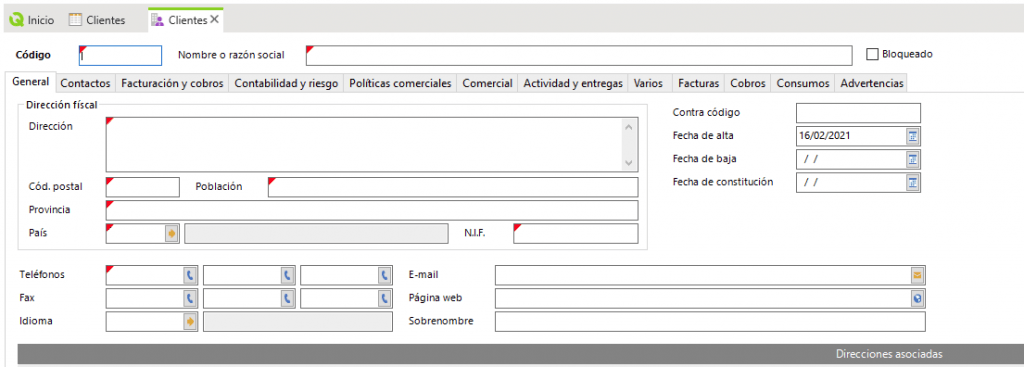
Task: Switch to the Varios tab
Action: [x=648, y=84]
